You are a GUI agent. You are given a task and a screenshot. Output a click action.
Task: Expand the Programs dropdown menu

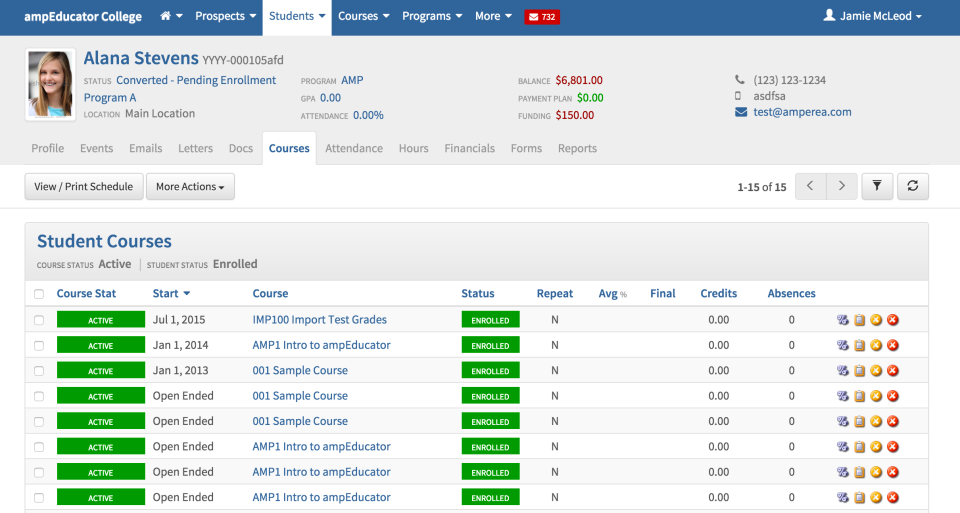pyautogui.click(x=432, y=17)
